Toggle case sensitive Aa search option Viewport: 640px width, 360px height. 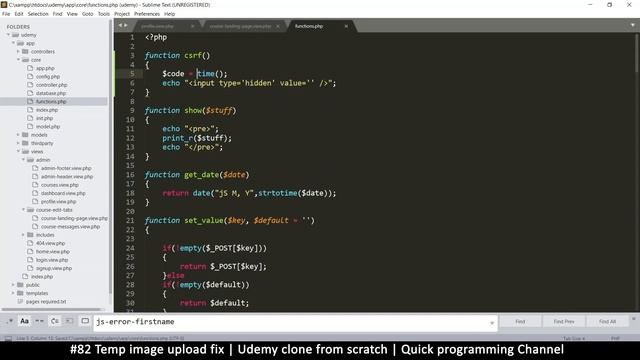24,321
